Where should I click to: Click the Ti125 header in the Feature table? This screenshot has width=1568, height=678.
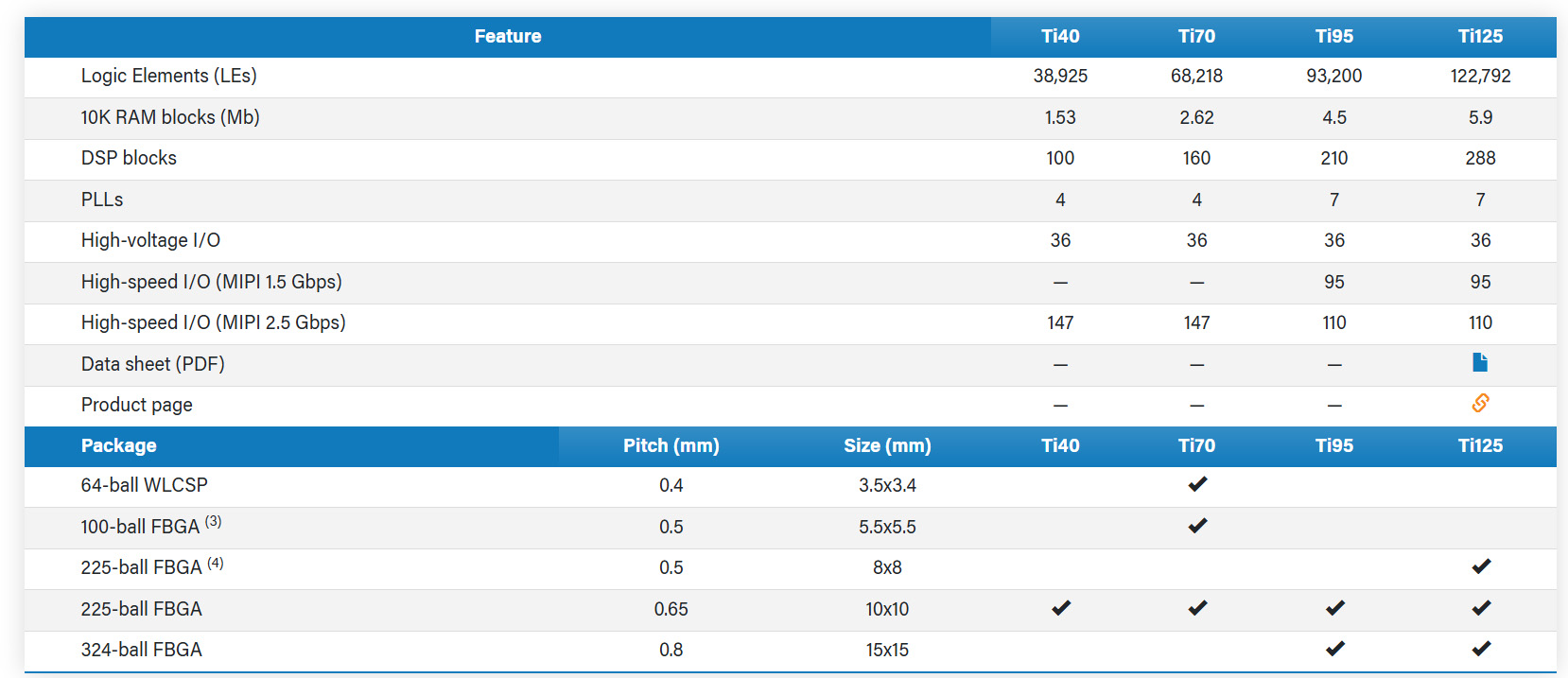pos(1480,37)
